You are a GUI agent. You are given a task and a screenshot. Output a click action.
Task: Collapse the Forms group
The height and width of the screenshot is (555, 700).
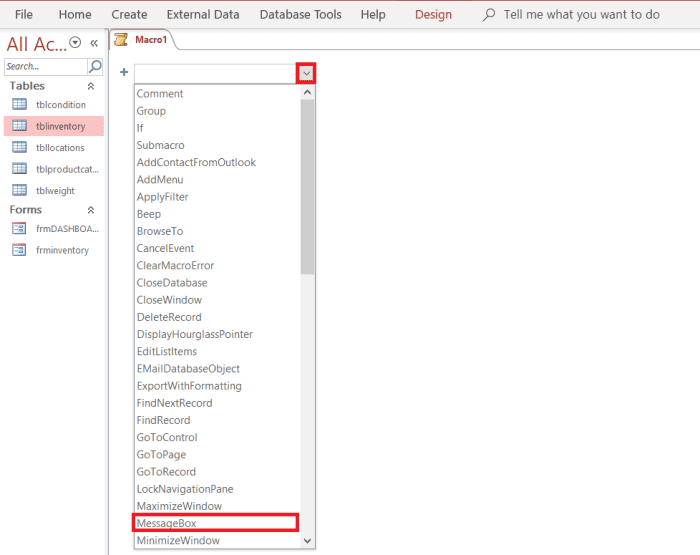91,210
